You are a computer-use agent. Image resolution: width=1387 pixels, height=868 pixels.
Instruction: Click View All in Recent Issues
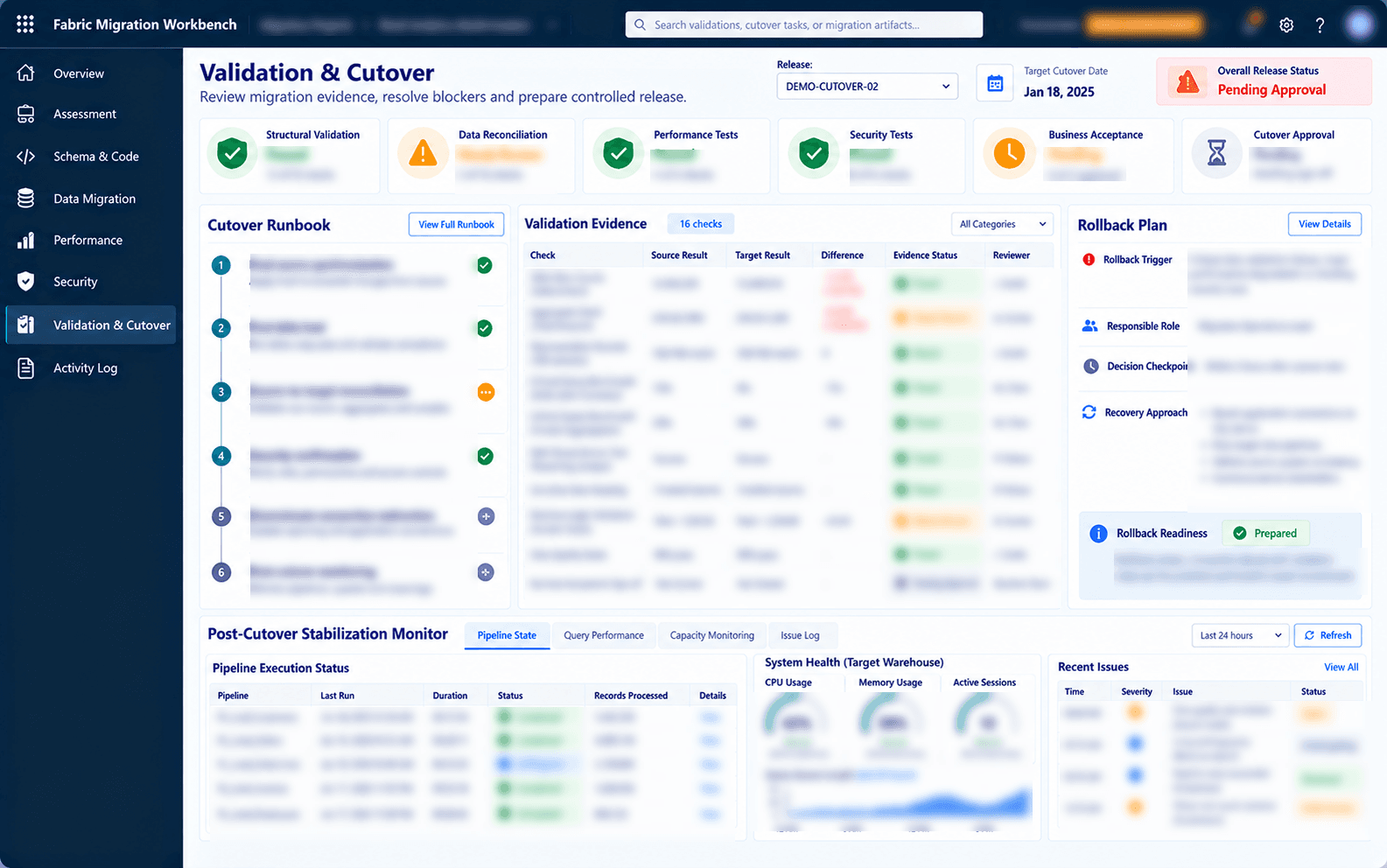pyautogui.click(x=1341, y=667)
